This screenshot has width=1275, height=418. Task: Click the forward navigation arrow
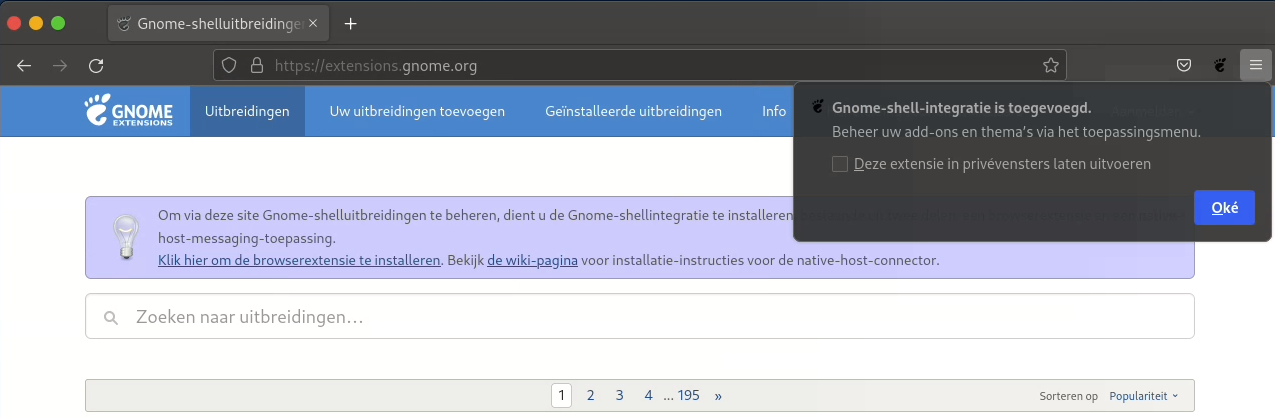tap(60, 66)
